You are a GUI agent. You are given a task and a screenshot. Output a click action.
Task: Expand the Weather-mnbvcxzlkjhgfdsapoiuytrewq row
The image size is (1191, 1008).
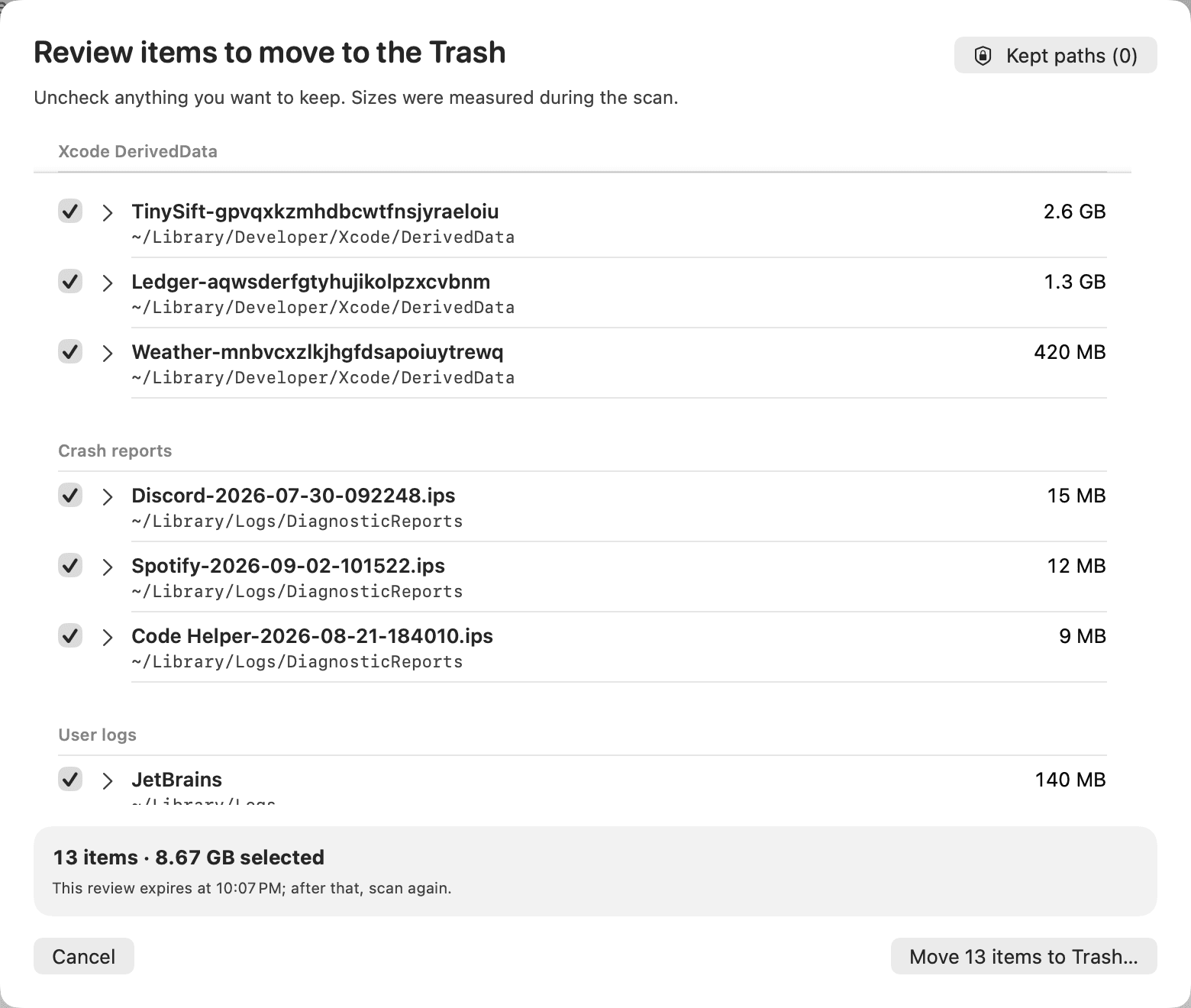[x=108, y=354]
